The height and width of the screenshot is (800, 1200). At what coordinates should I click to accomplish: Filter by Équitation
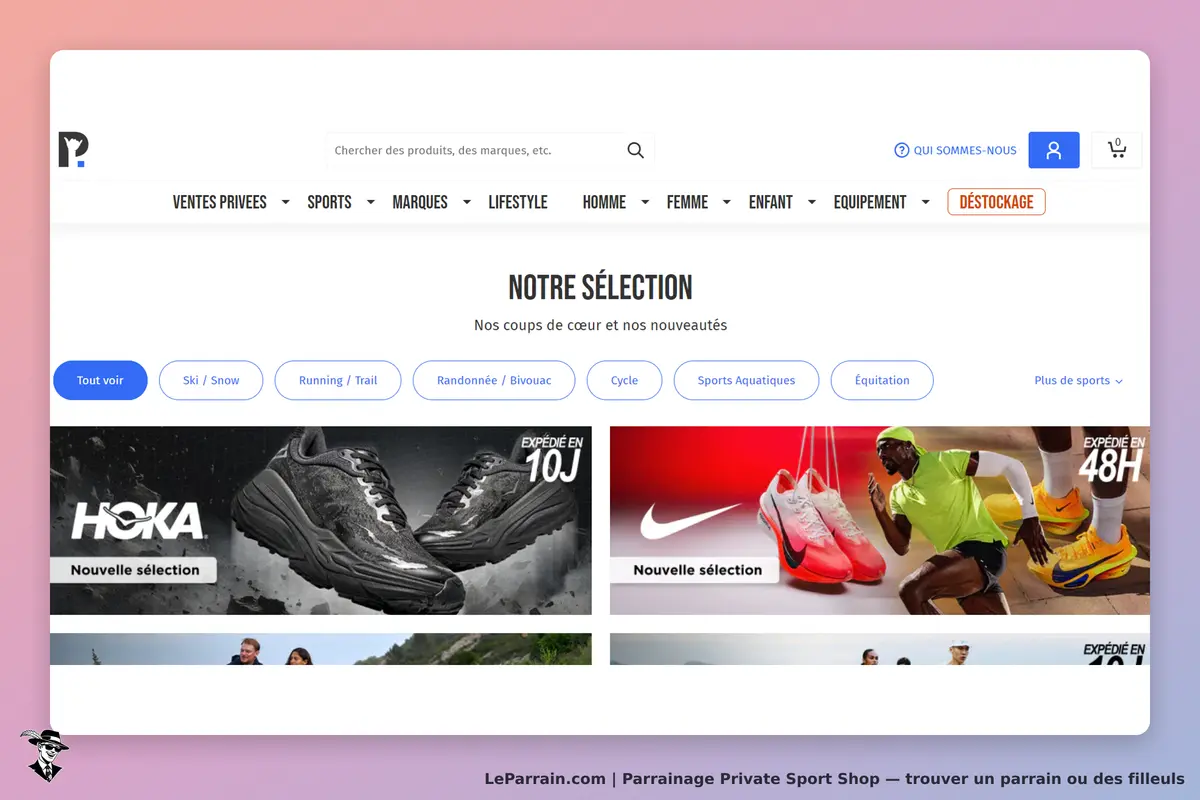(882, 380)
